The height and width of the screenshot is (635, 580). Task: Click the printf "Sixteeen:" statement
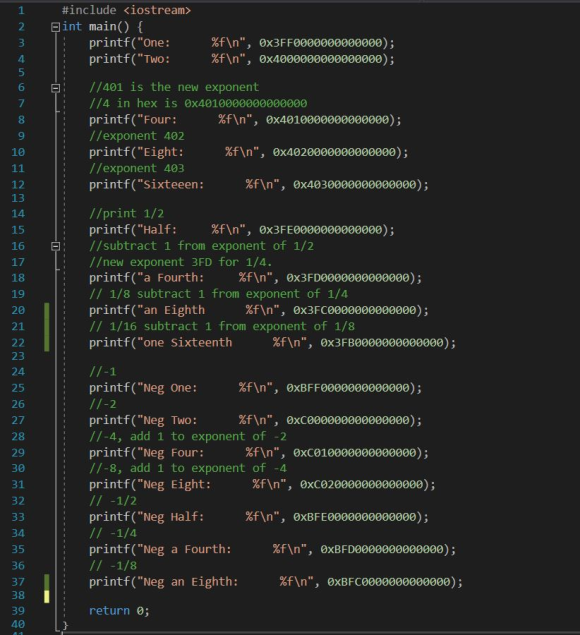[259, 185]
